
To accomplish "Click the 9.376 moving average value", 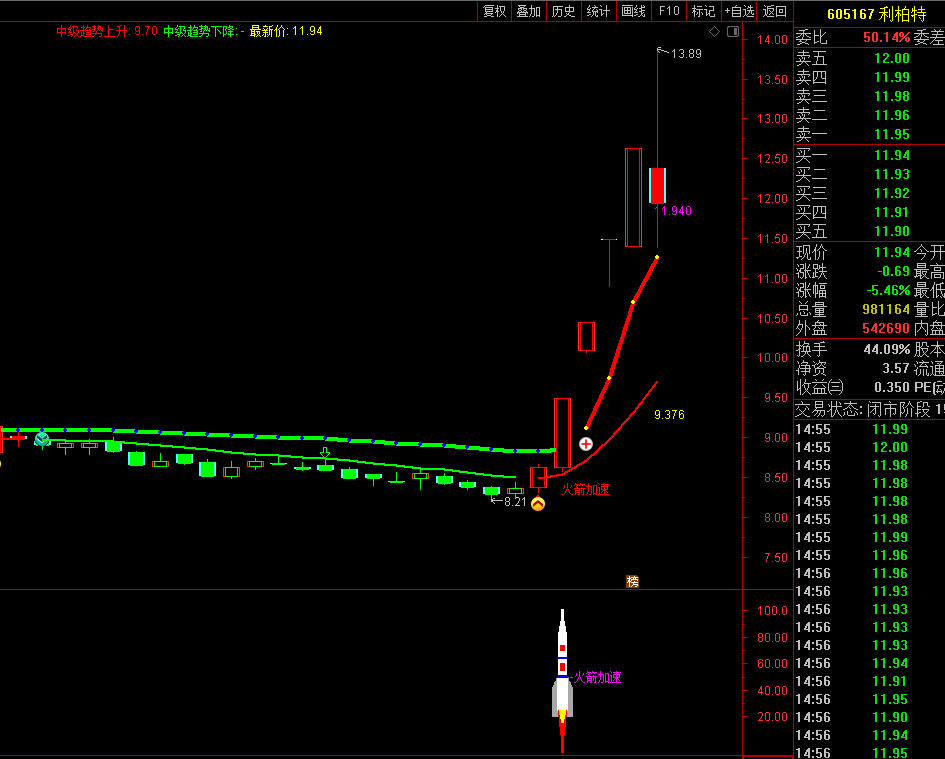I will click(x=669, y=415).
